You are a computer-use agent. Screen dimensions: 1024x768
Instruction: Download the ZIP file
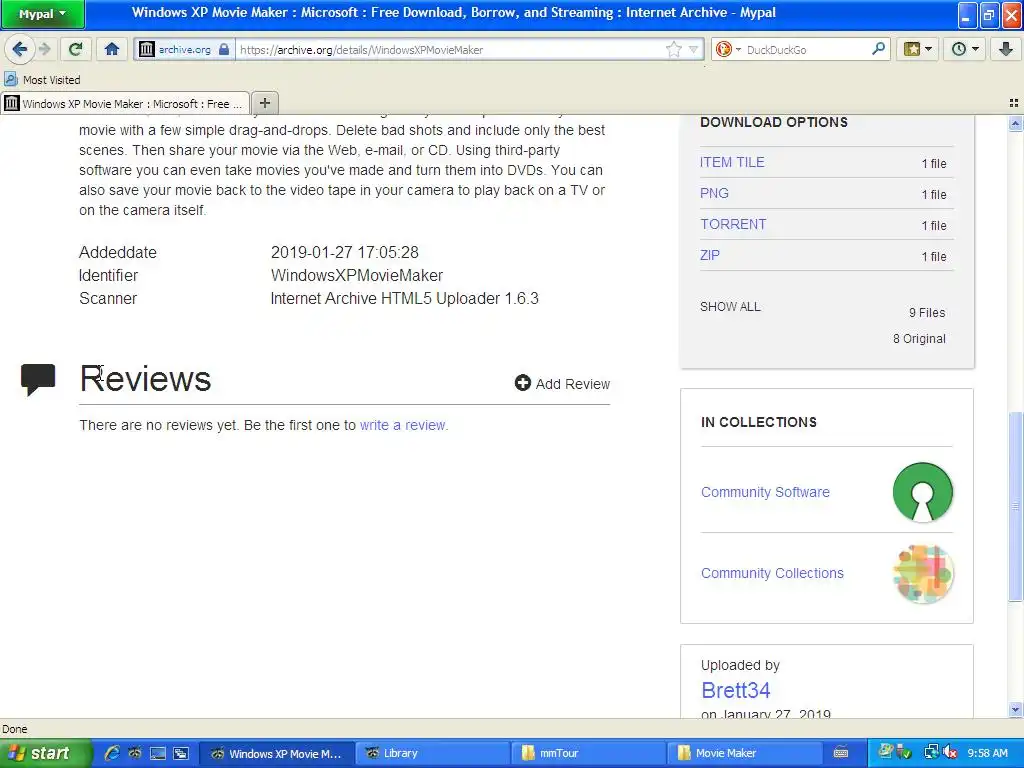pos(709,255)
